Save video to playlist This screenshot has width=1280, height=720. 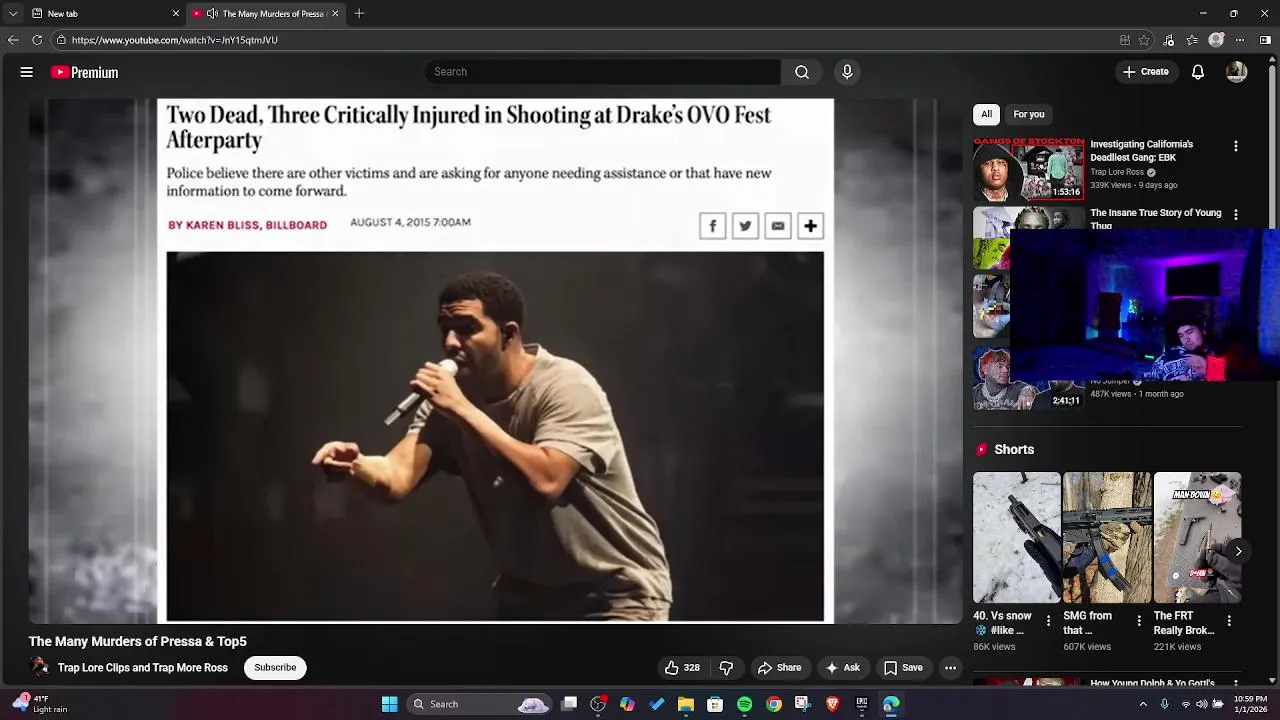point(903,668)
